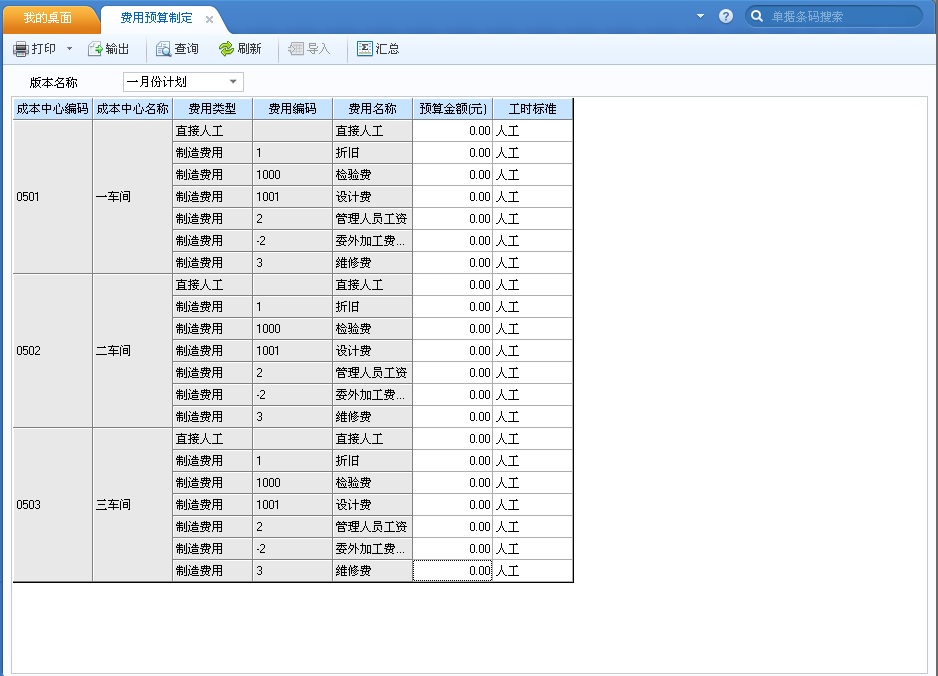
Task: Click 工时标准 cell of 二车间 设计费 row
Action: coord(533,351)
